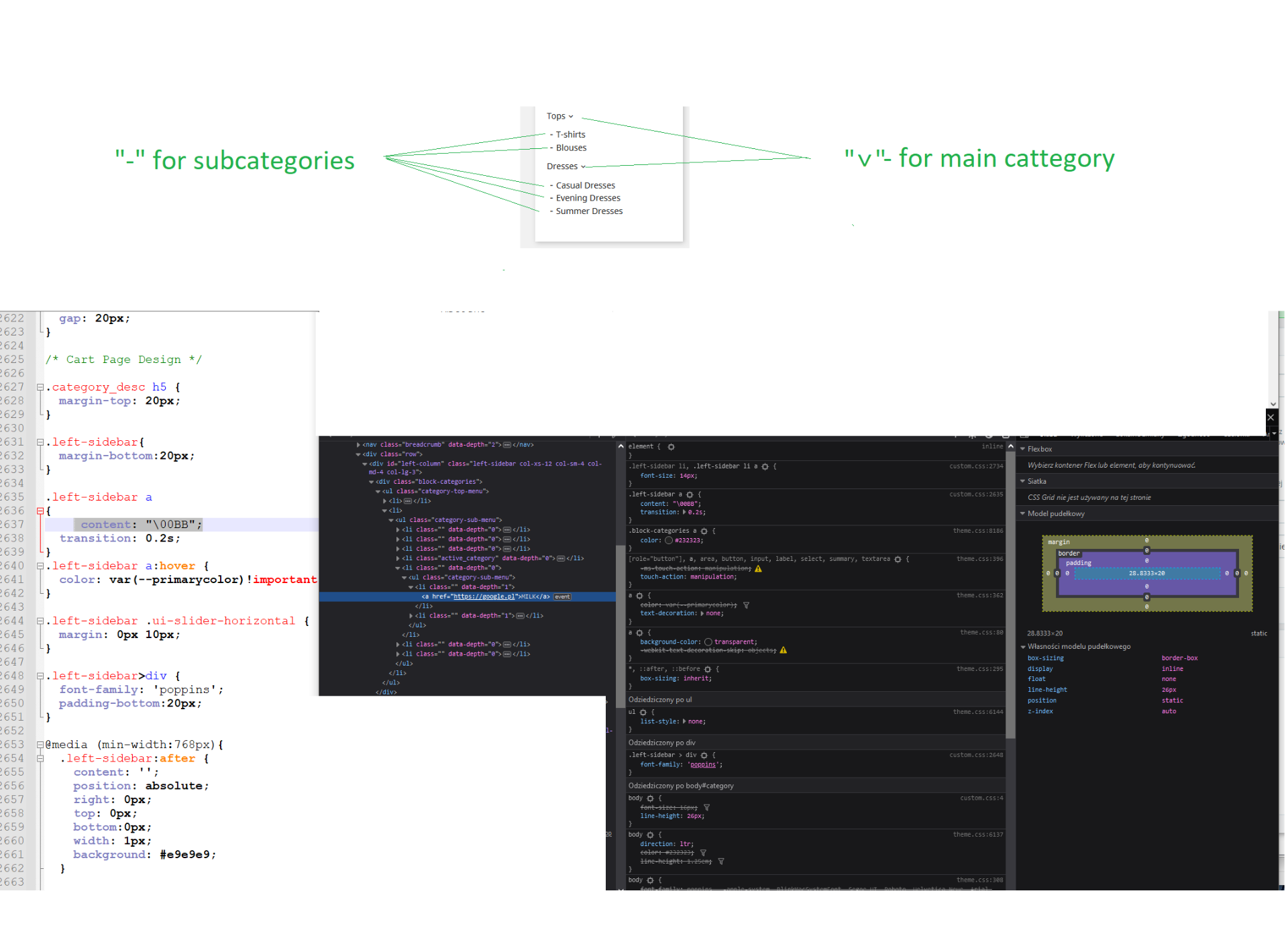This screenshot has height=934, width=1288.
Task: Click ellipsis badge in the breadcrumb nav node
Action: [507, 445]
